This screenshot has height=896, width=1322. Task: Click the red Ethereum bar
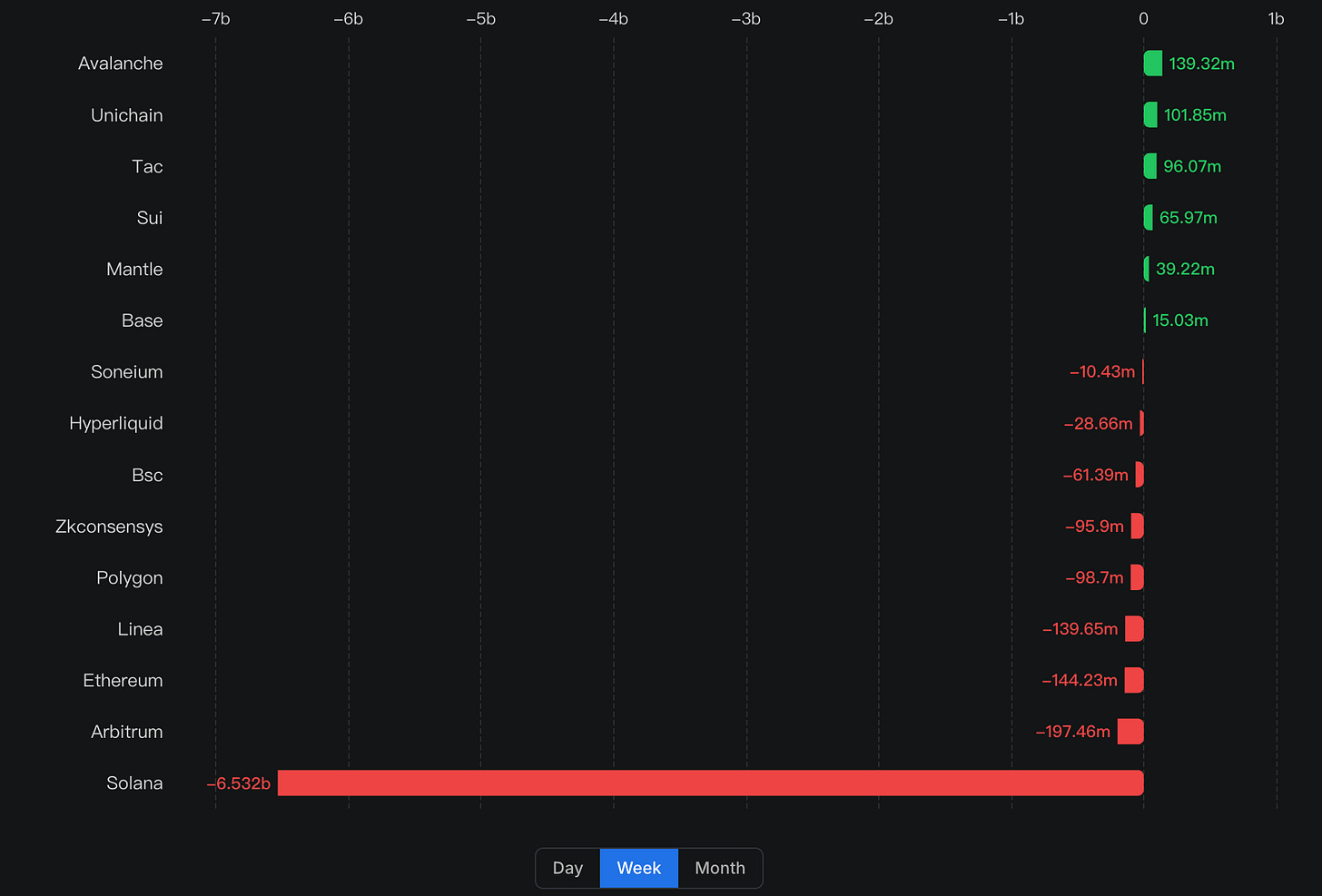(x=1134, y=680)
